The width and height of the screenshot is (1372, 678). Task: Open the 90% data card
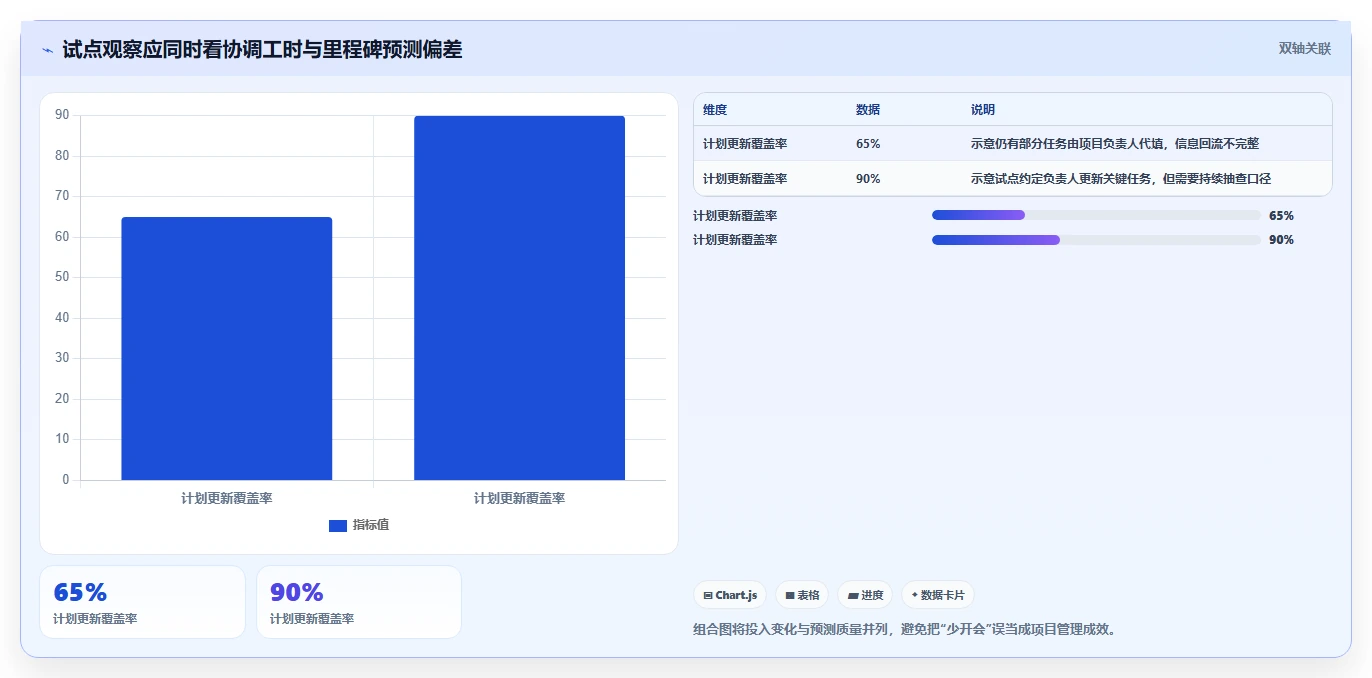tap(359, 602)
